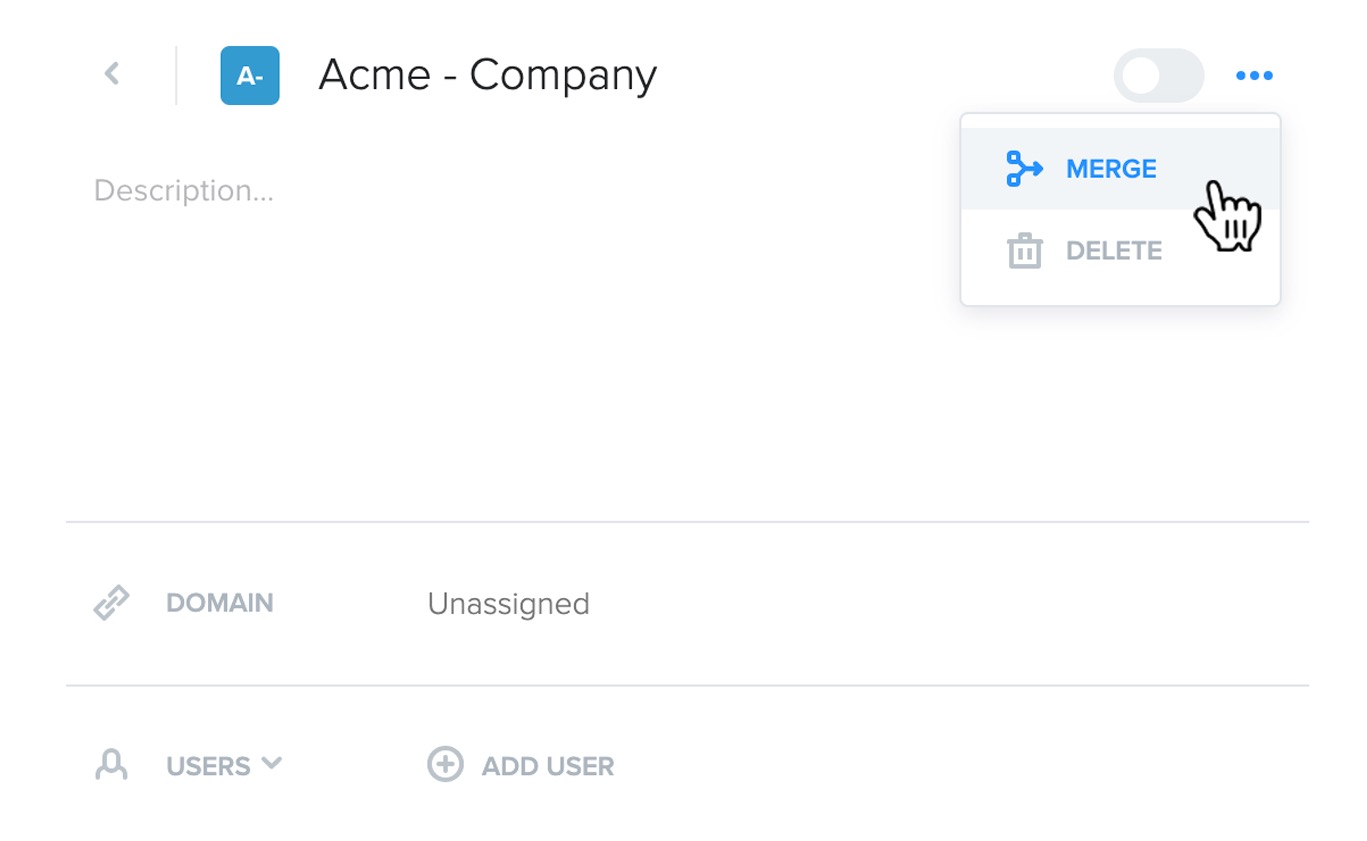Click the USERS label to expand the list
Image resolution: width=1367 pixels, height=841 pixels.
click(208, 767)
